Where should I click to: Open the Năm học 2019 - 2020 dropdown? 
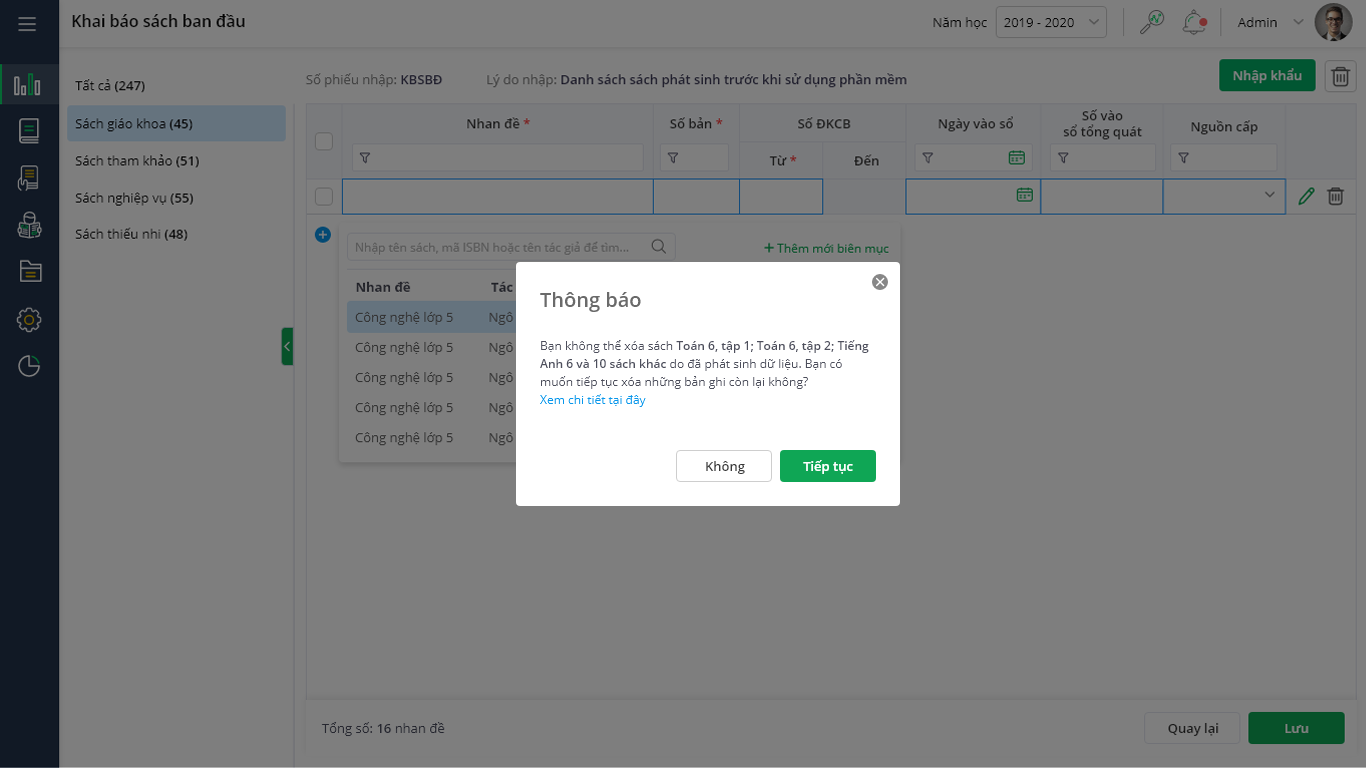pos(1050,23)
